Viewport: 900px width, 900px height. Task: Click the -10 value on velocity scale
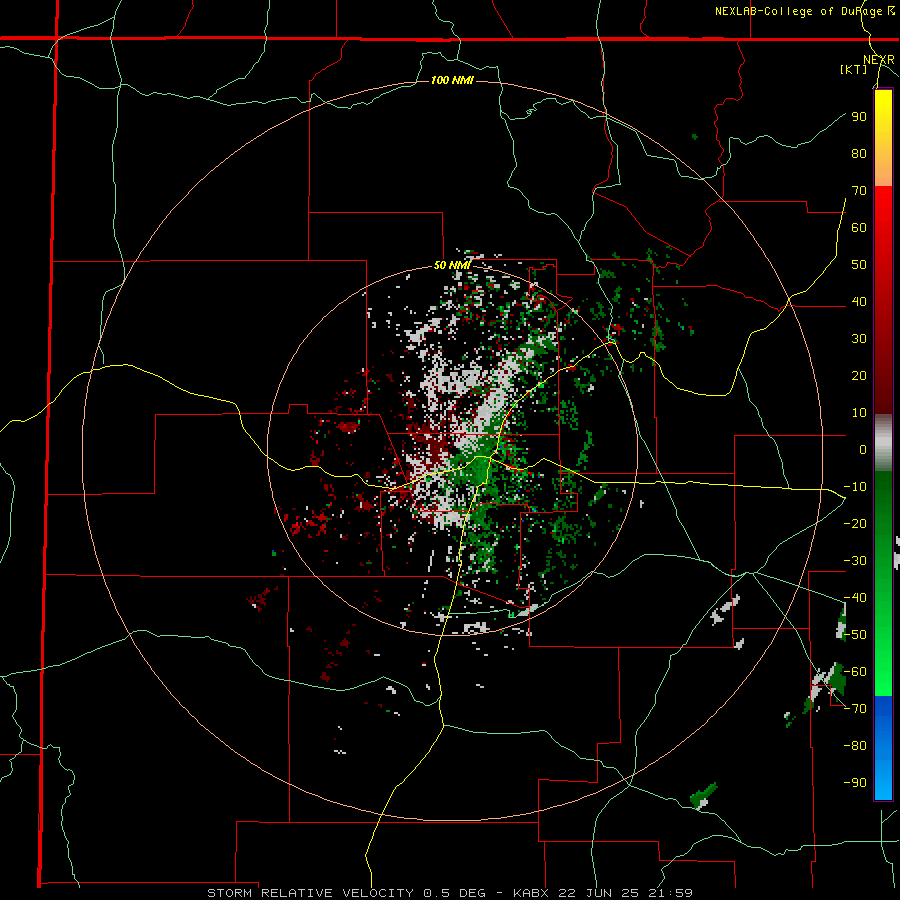[x=855, y=487]
